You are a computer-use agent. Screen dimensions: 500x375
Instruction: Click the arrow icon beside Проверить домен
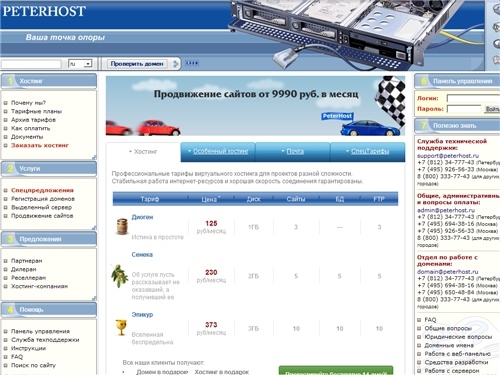(176, 64)
